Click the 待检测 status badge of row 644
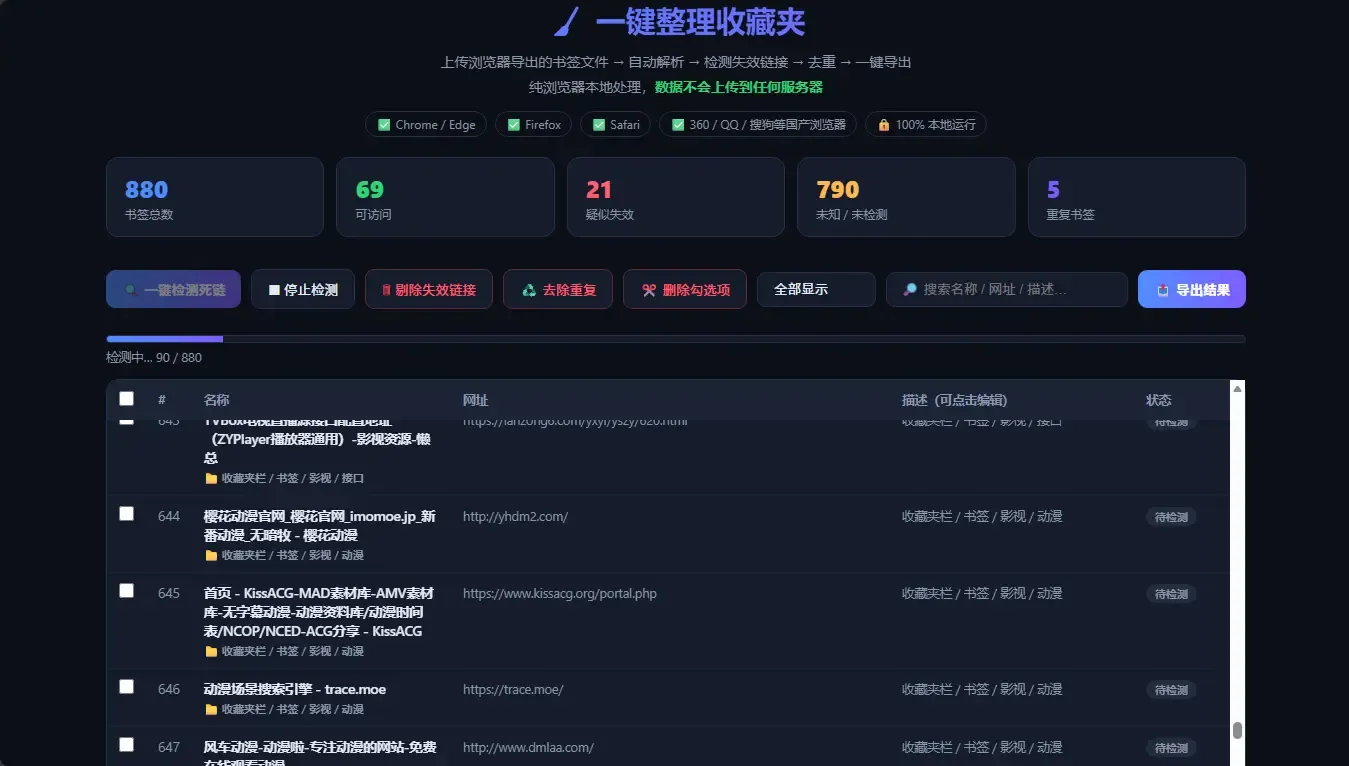 [1171, 517]
